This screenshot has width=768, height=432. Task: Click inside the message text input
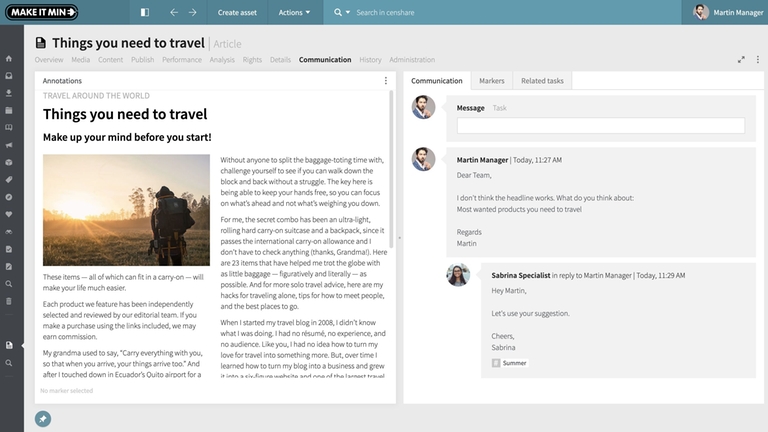tap(600, 125)
